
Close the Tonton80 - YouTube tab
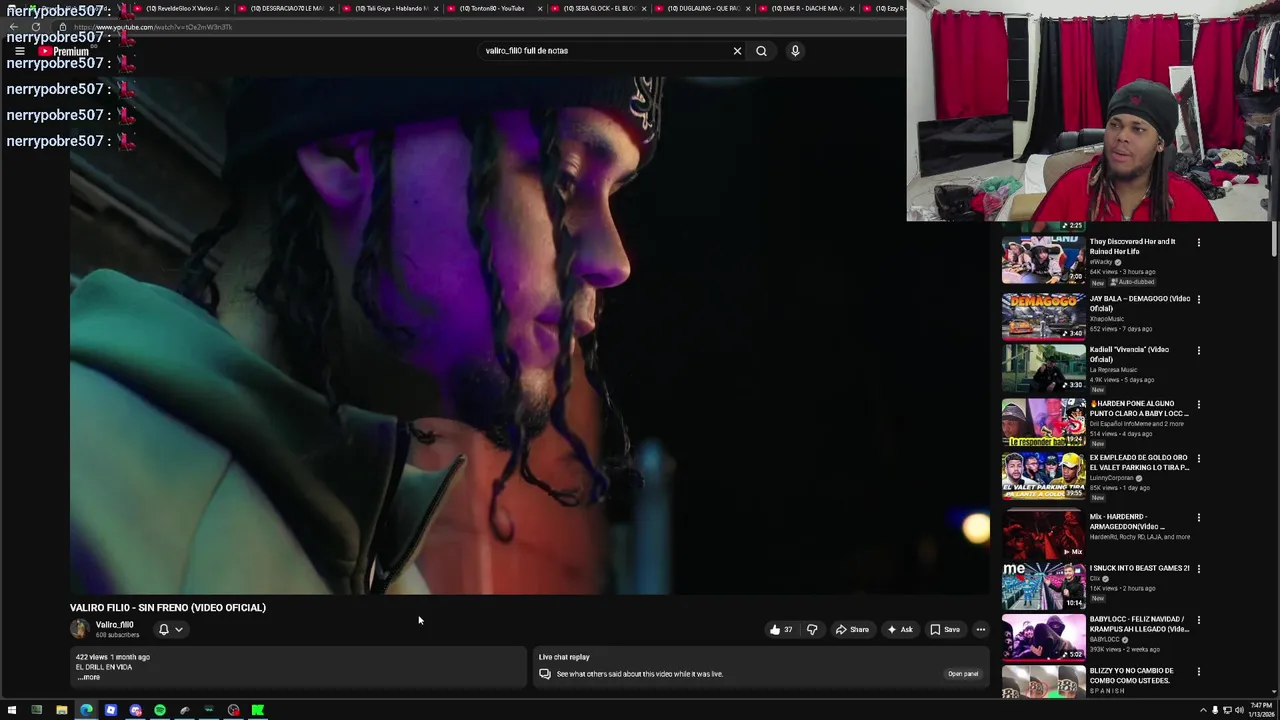[540, 8]
